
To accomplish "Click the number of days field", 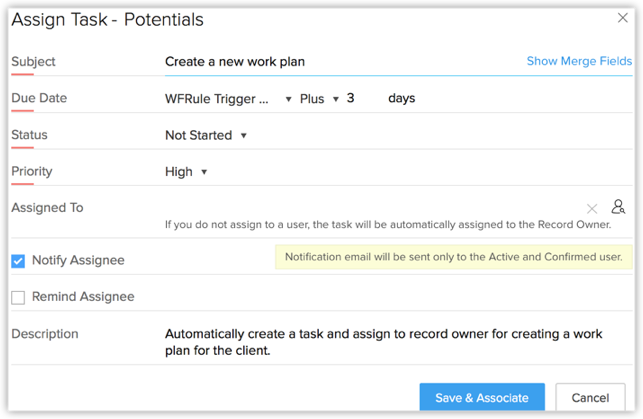I will coord(360,99).
